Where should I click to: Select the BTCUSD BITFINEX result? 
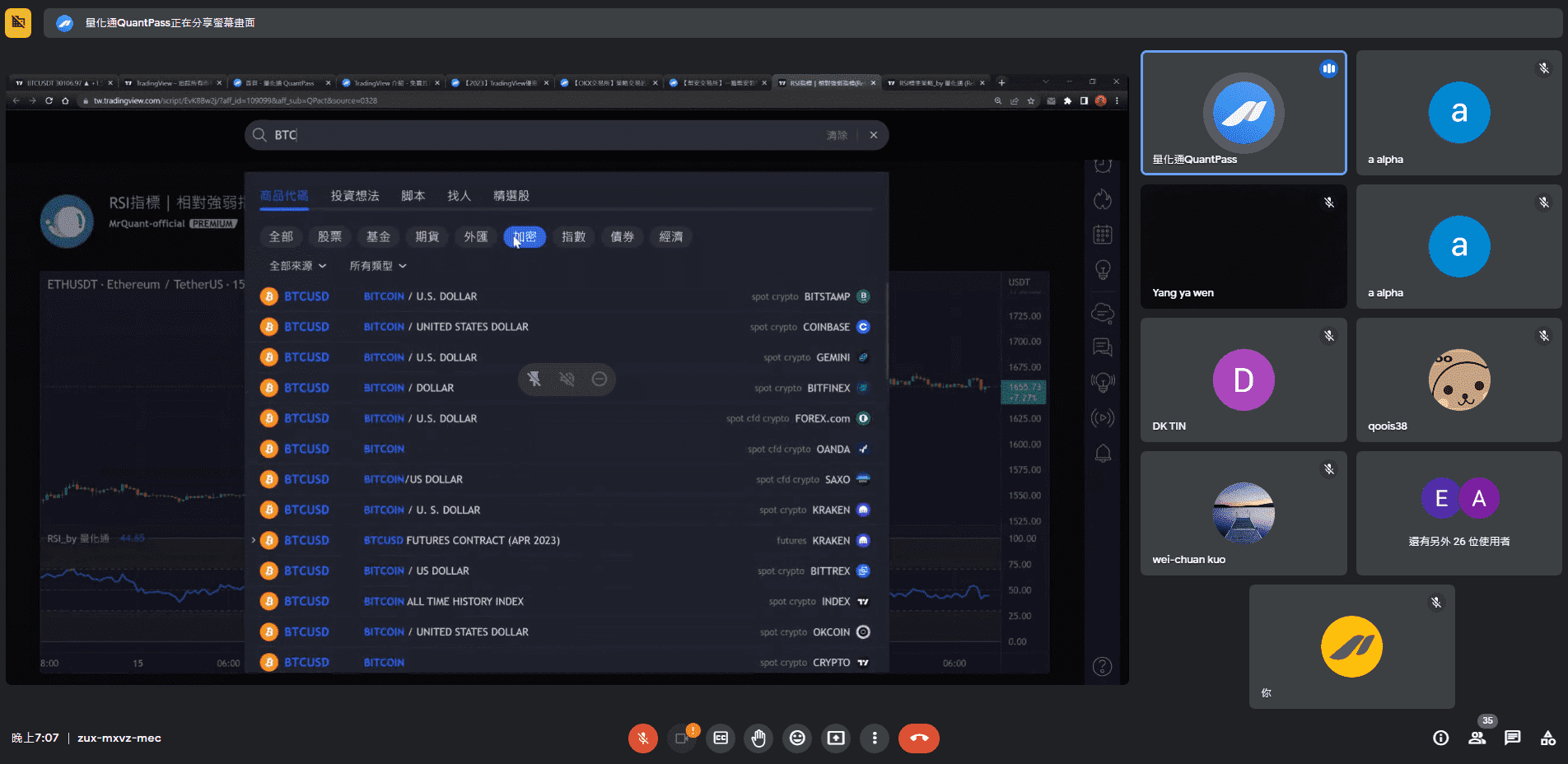point(566,388)
